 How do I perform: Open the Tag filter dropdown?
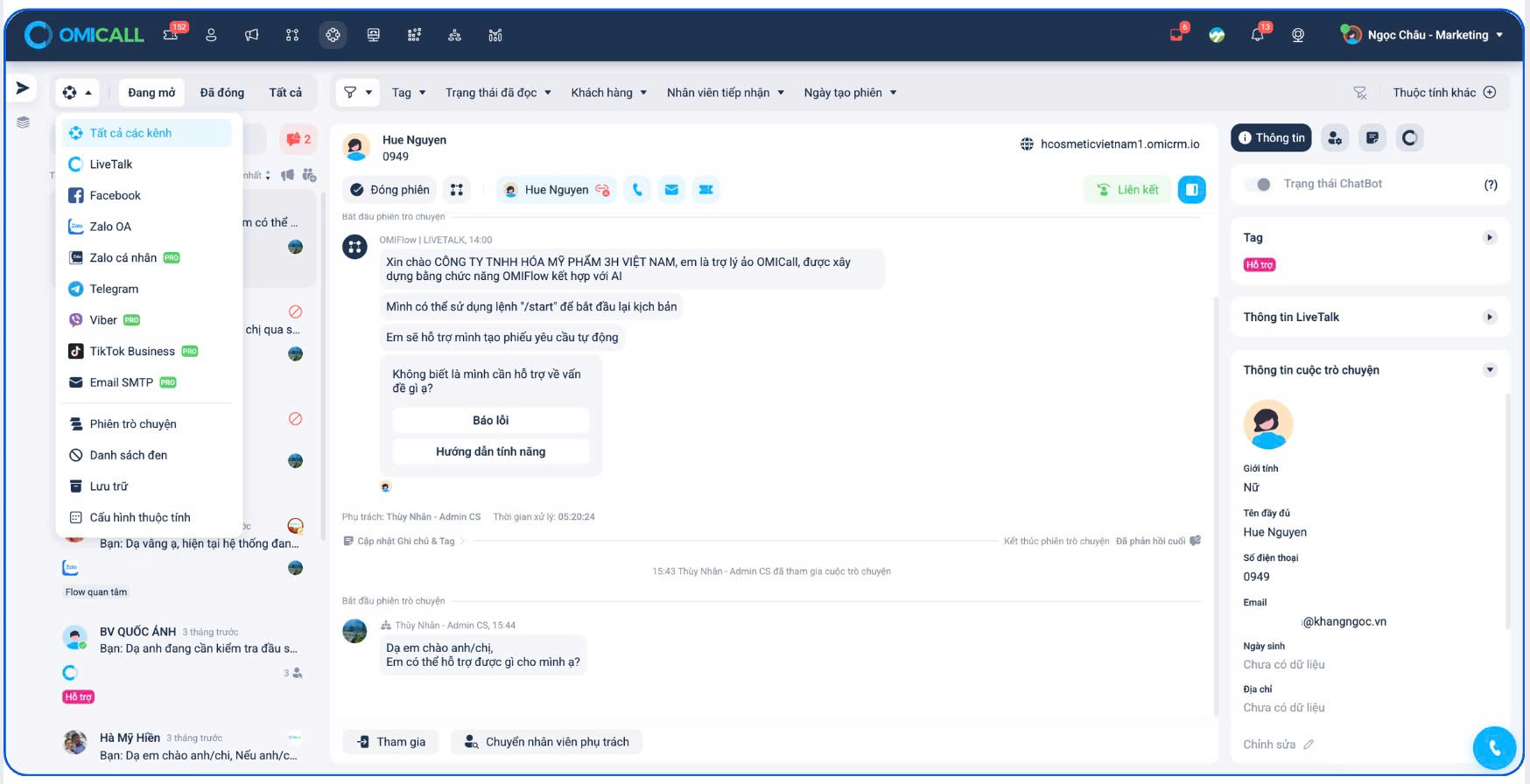click(409, 93)
